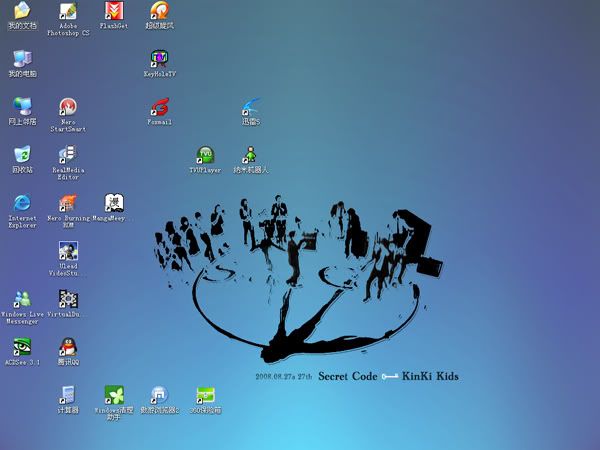Select the Nero Burning ROM shortcut
This screenshot has height=450, width=600.
pos(68,202)
